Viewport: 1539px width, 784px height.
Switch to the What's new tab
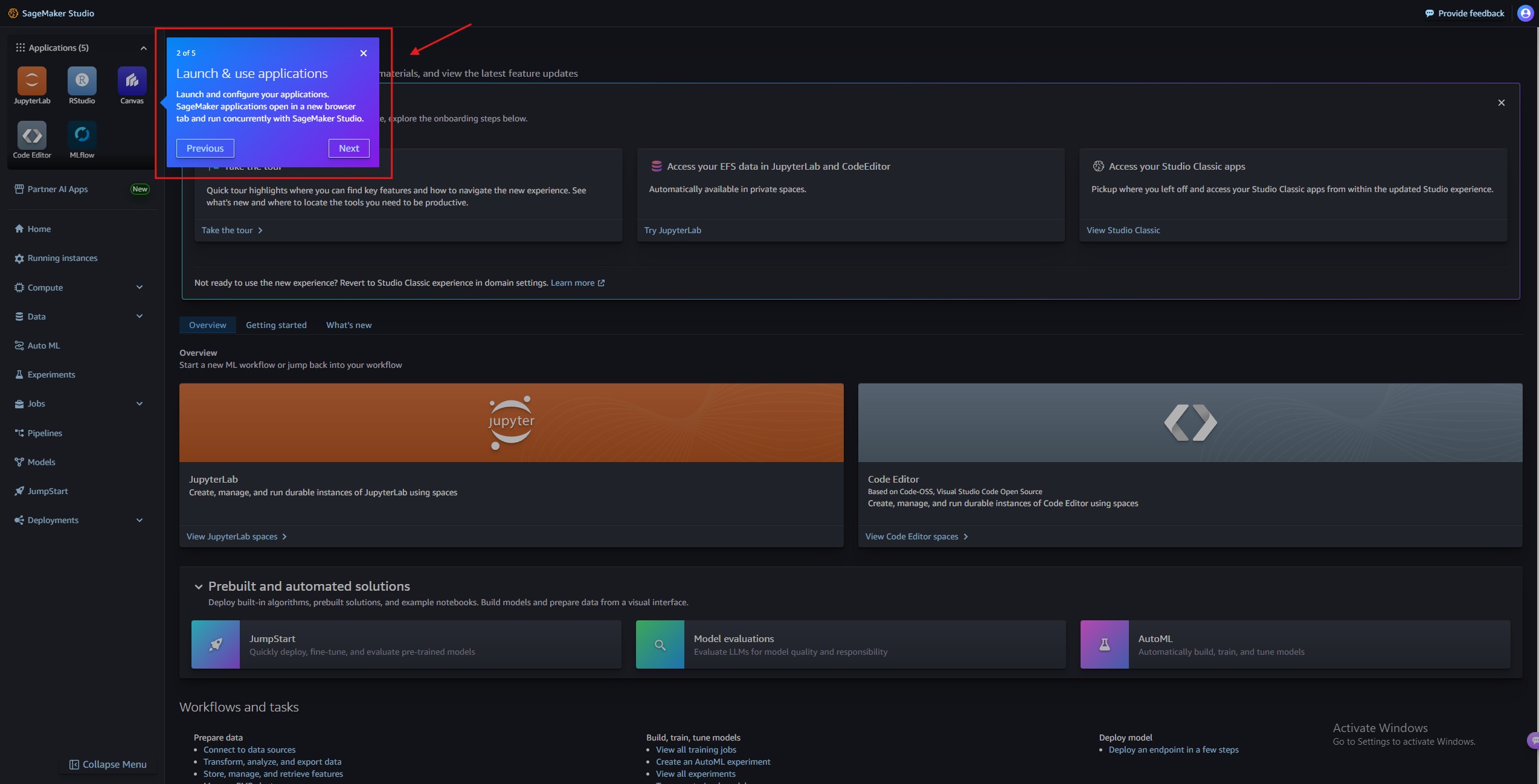(x=349, y=325)
